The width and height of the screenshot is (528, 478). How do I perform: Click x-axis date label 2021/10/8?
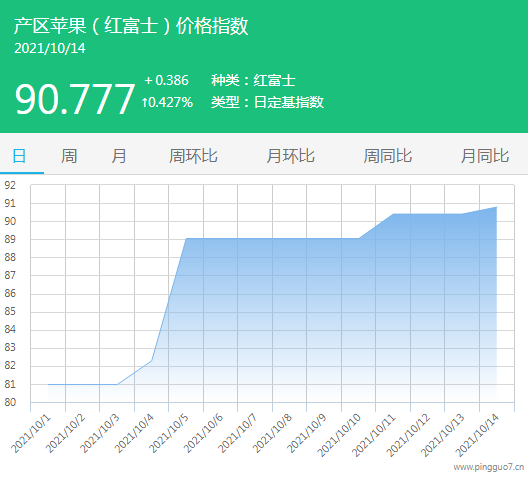[x=272, y=434]
